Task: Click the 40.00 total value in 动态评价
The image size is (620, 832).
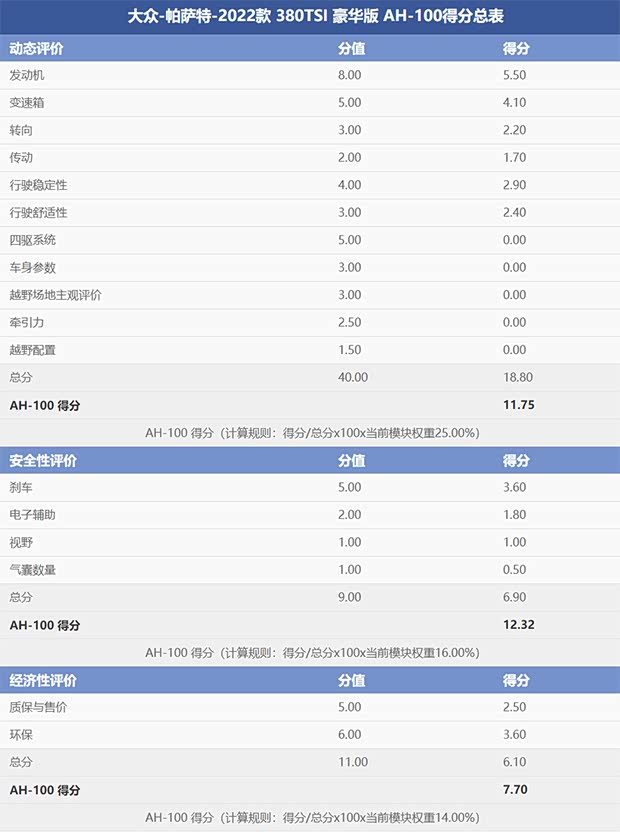Action: 353,377
